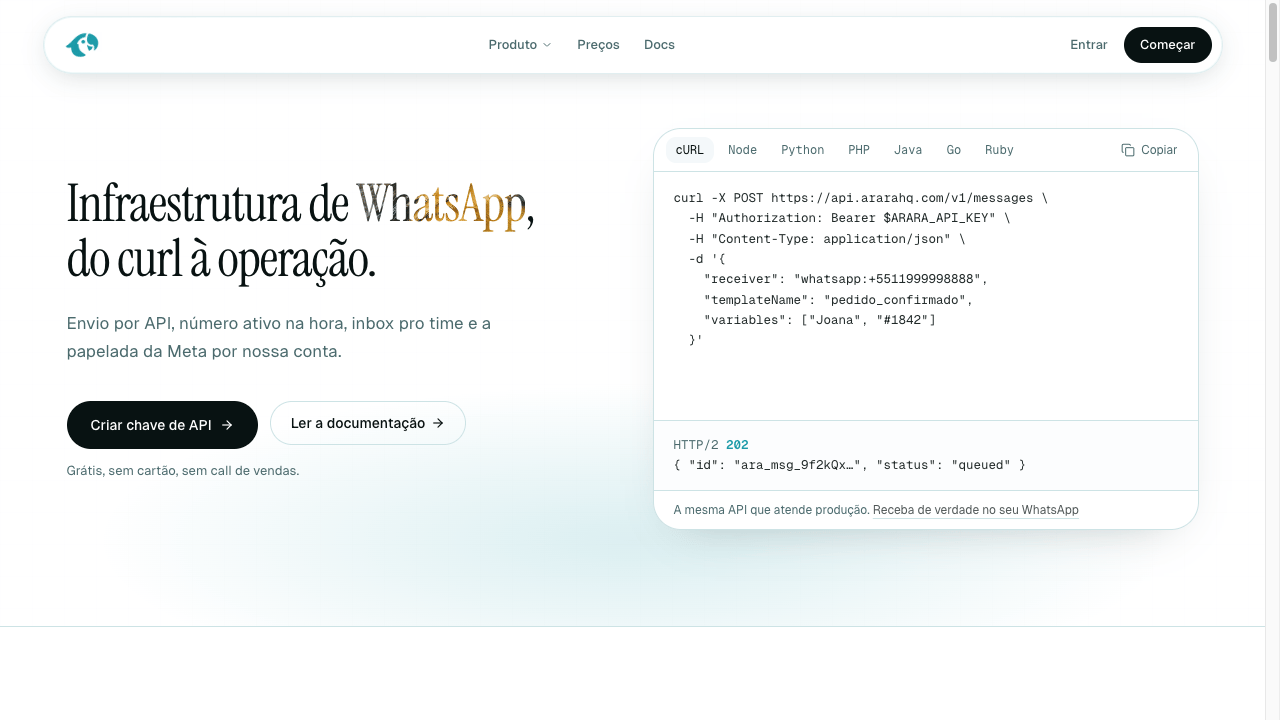
Task: Switch to the Ruby tab
Action: (999, 150)
